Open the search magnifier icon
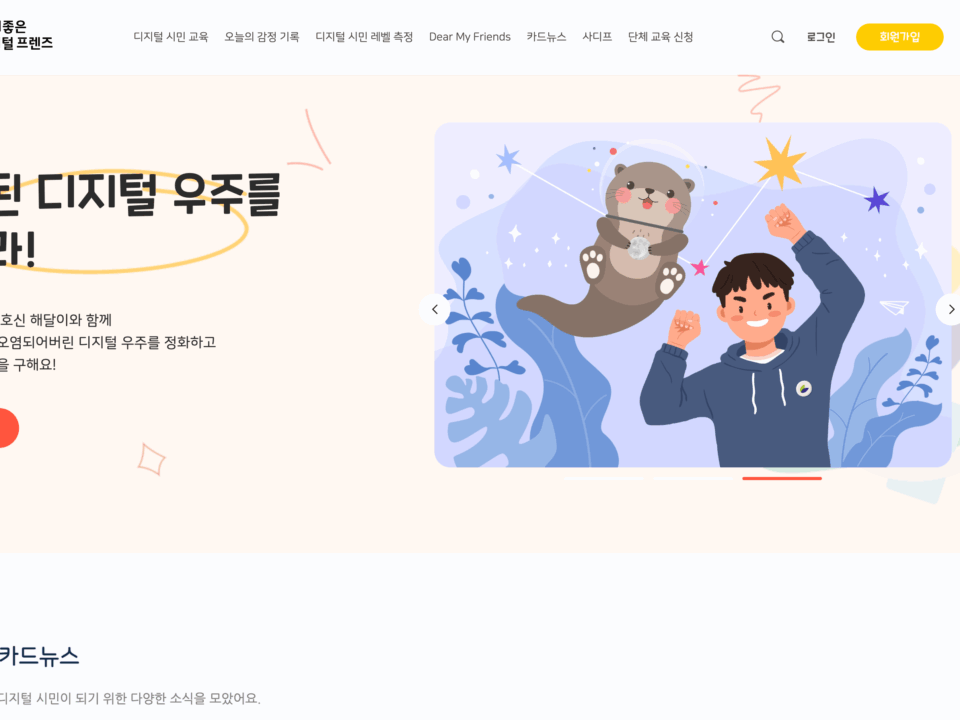The height and width of the screenshot is (720, 960). click(x=778, y=37)
